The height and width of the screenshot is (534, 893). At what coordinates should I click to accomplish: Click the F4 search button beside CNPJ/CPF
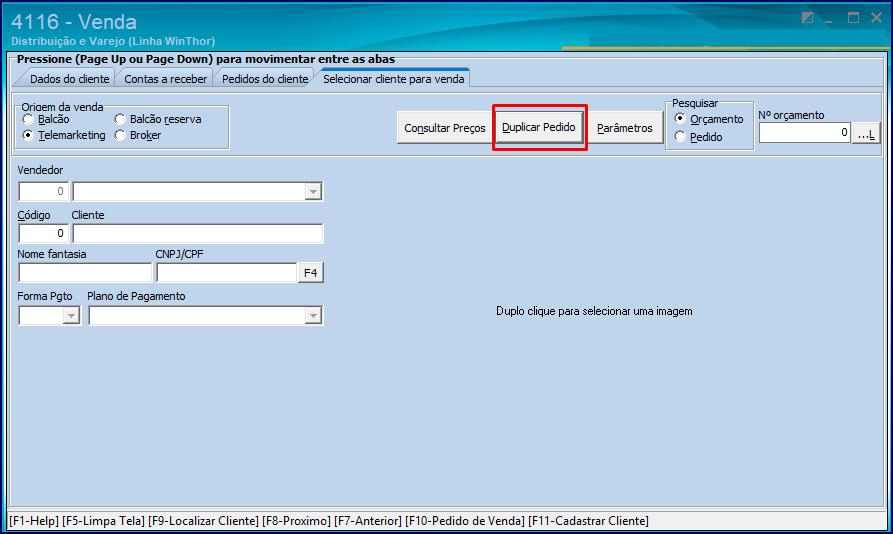[x=310, y=273]
